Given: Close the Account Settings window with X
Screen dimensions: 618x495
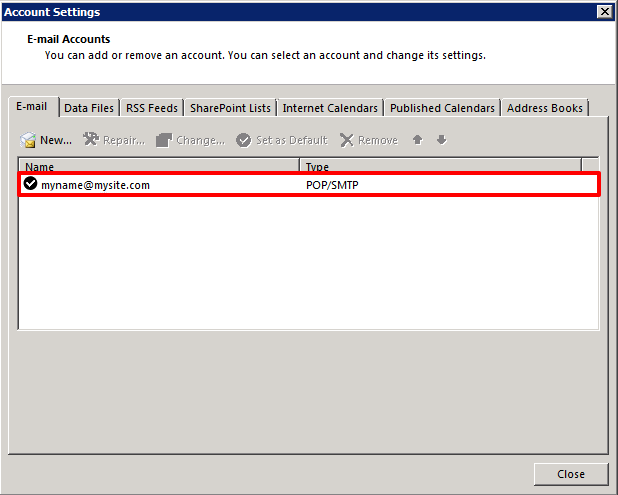Looking at the screenshot, I should point(605,12).
